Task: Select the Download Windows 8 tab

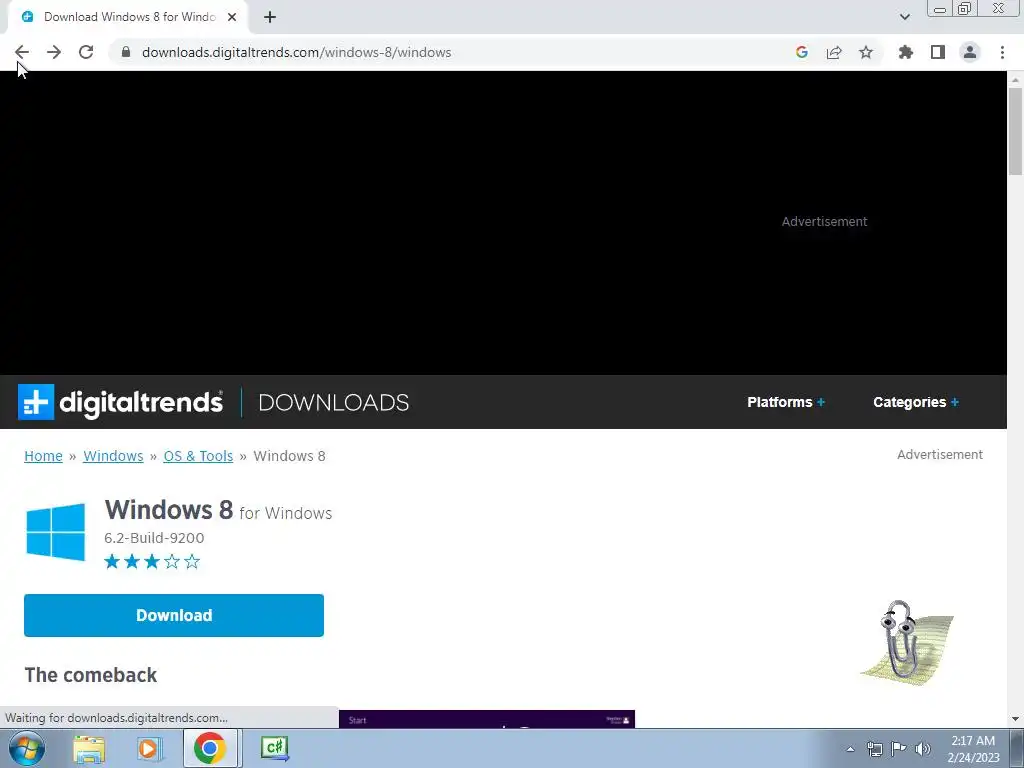Action: pyautogui.click(x=128, y=17)
